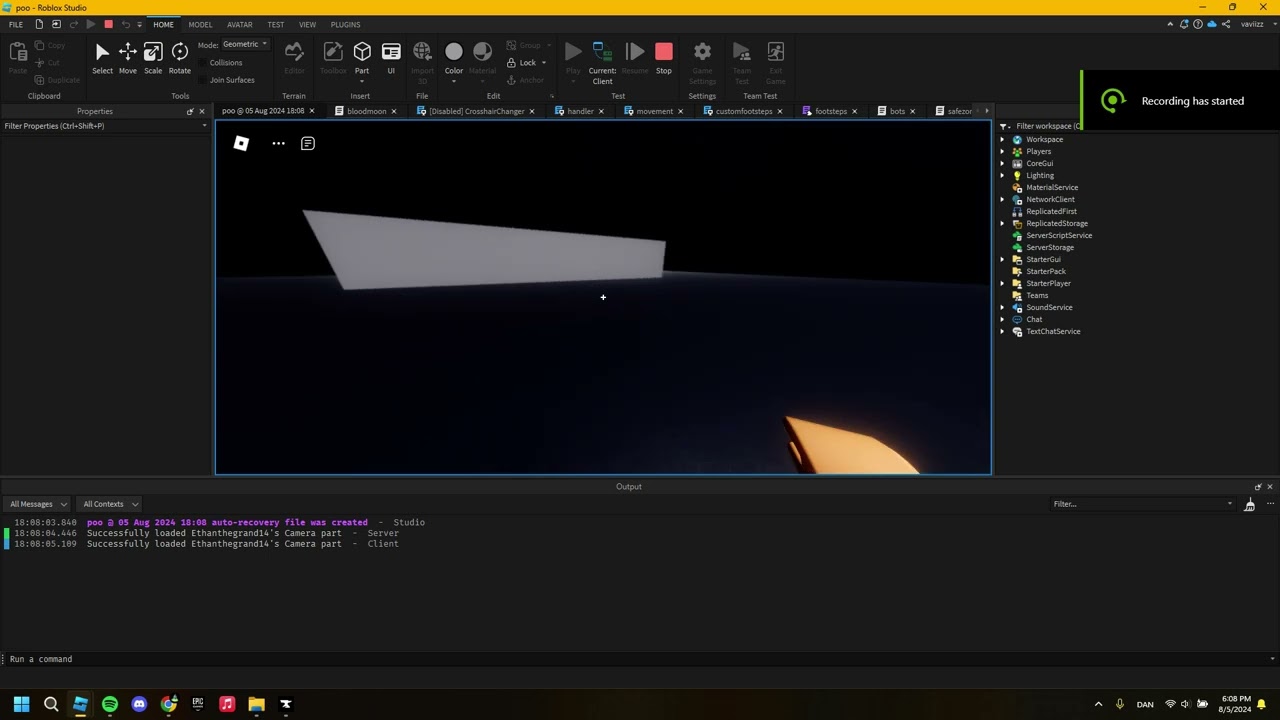Click the Current Client view switcher
This screenshot has width=1280, height=720.
[602, 63]
